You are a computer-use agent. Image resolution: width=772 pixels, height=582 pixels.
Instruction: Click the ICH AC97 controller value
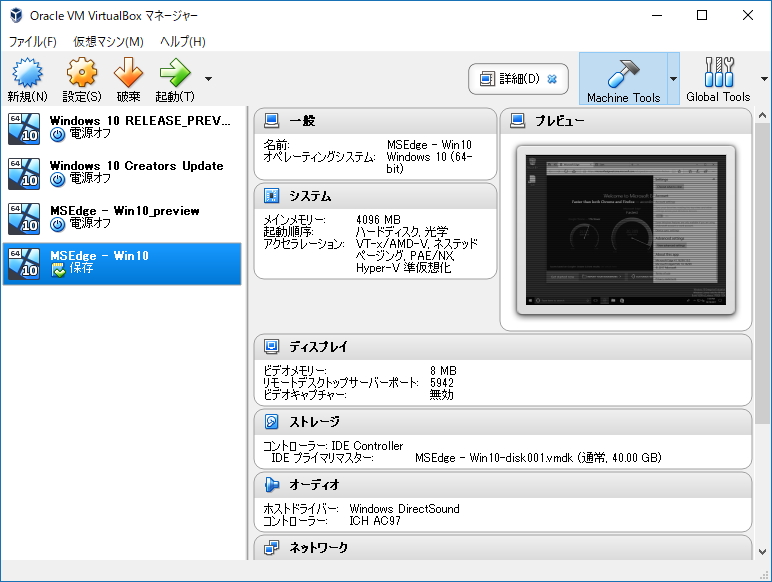click(x=375, y=521)
